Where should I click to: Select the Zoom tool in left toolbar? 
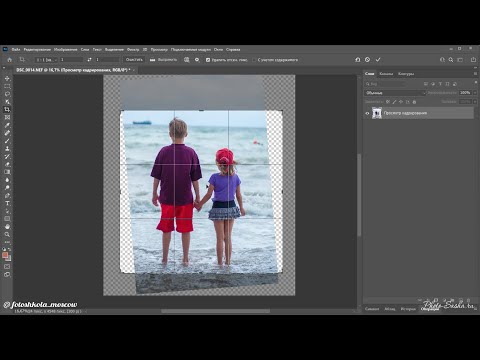[7, 234]
